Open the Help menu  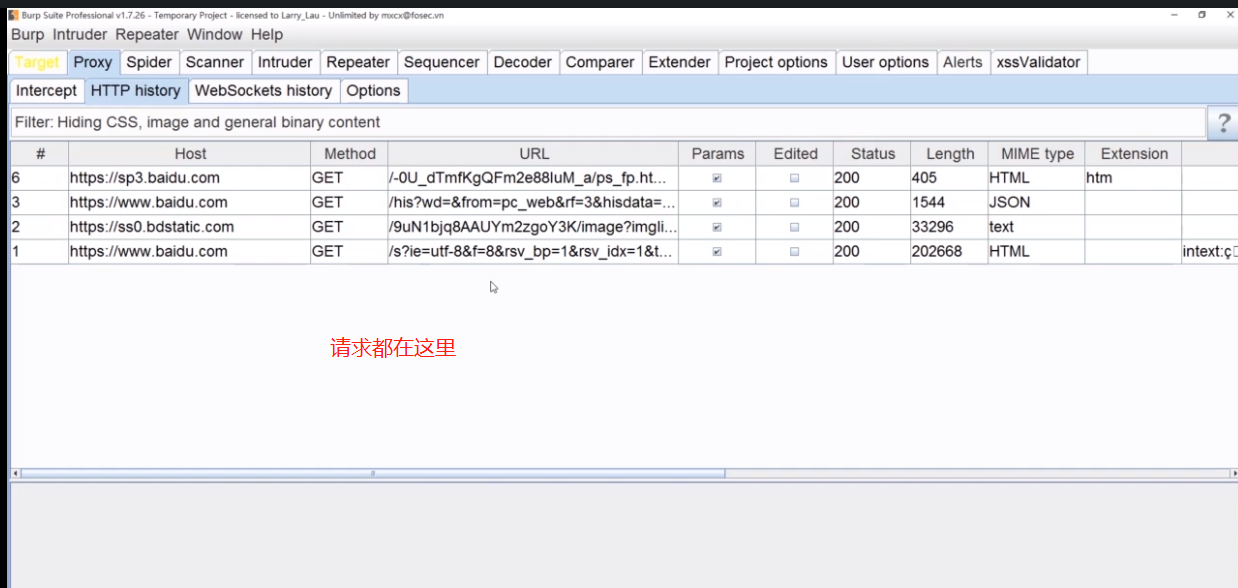267,35
